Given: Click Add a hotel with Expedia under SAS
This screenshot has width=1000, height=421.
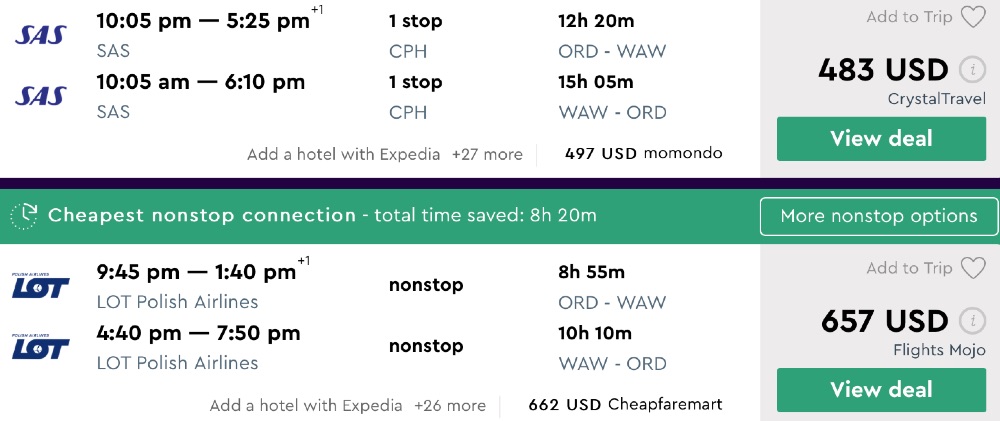Looking at the screenshot, I should pyautogui.click(x=343, y=154).
